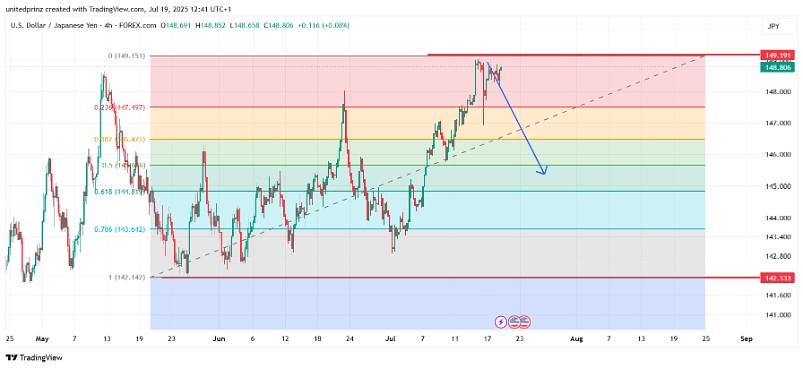Click the 141.000 price axis value
Viewport: 803px width, 368px height.
coord(777,315)
